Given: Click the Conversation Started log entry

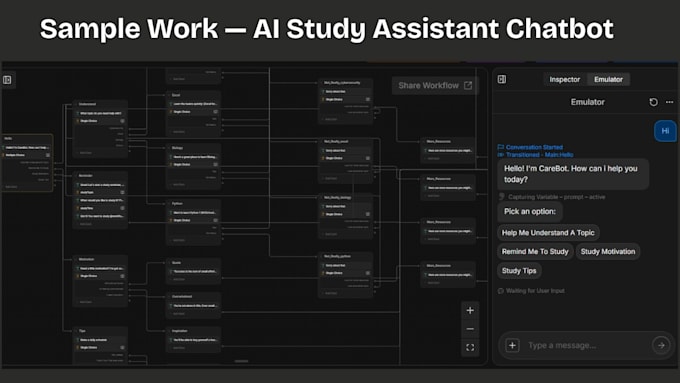Looking at the screenshot, I should [530, 147].
